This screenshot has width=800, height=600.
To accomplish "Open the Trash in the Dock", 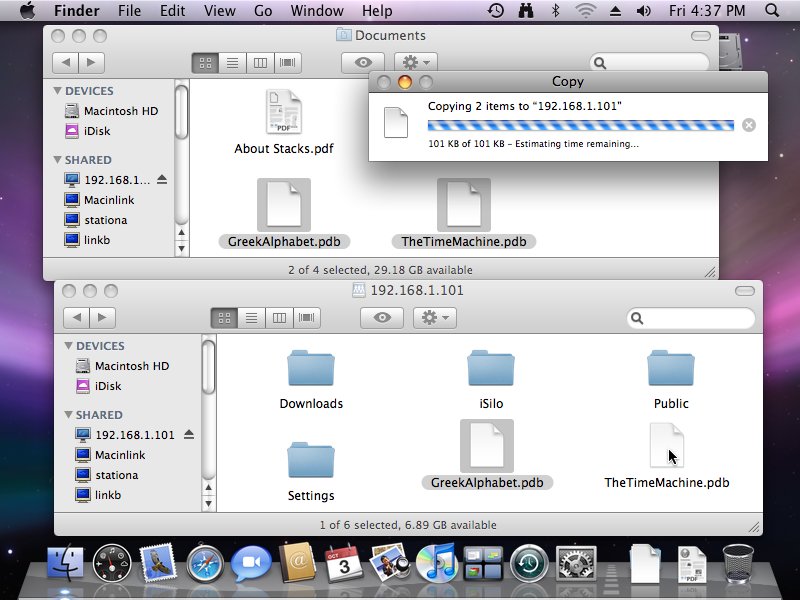I will pyautogui.click(x=738, y=565).
